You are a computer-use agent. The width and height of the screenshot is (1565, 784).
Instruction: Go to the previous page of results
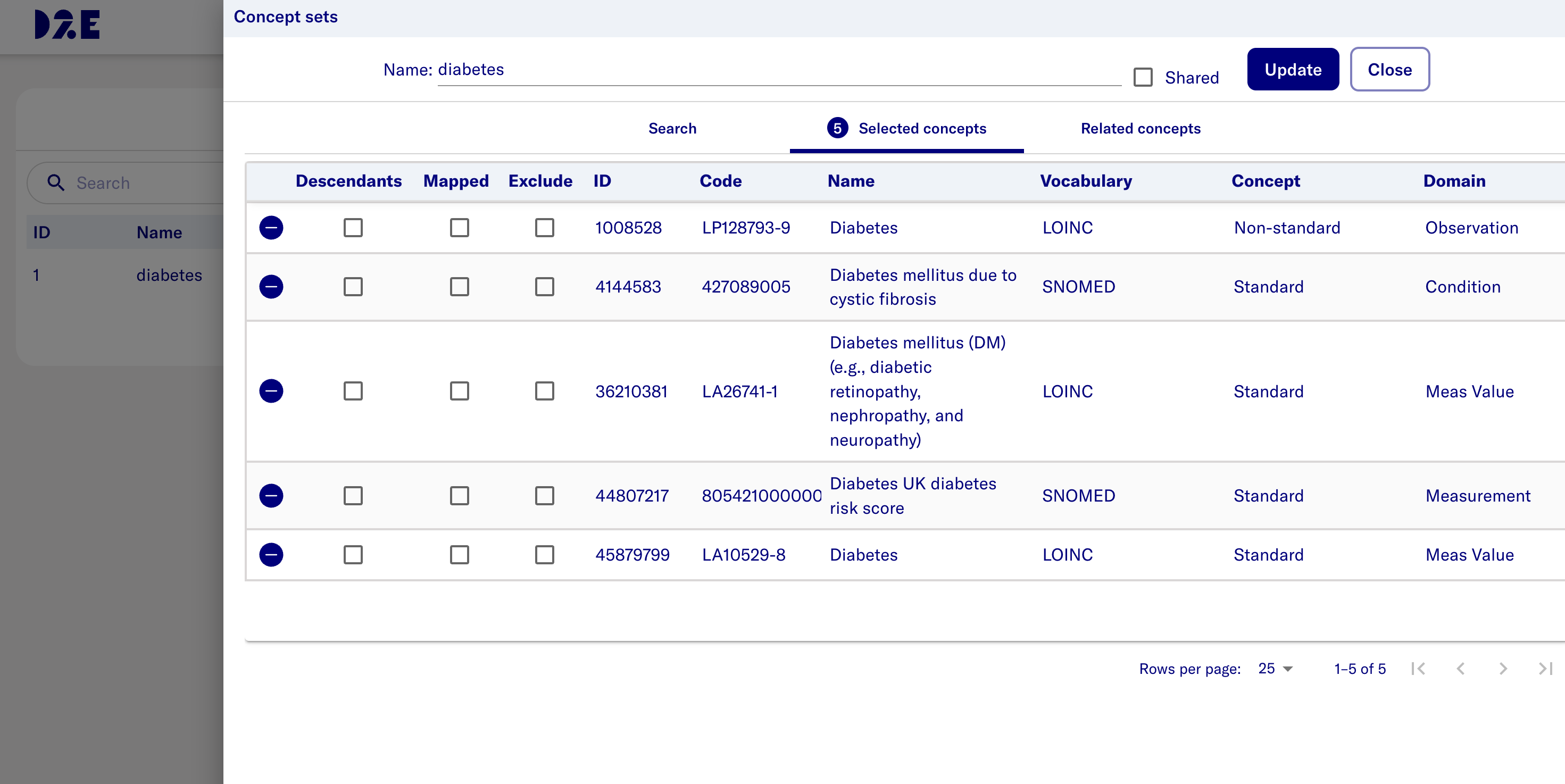(x=1461, y=669)
